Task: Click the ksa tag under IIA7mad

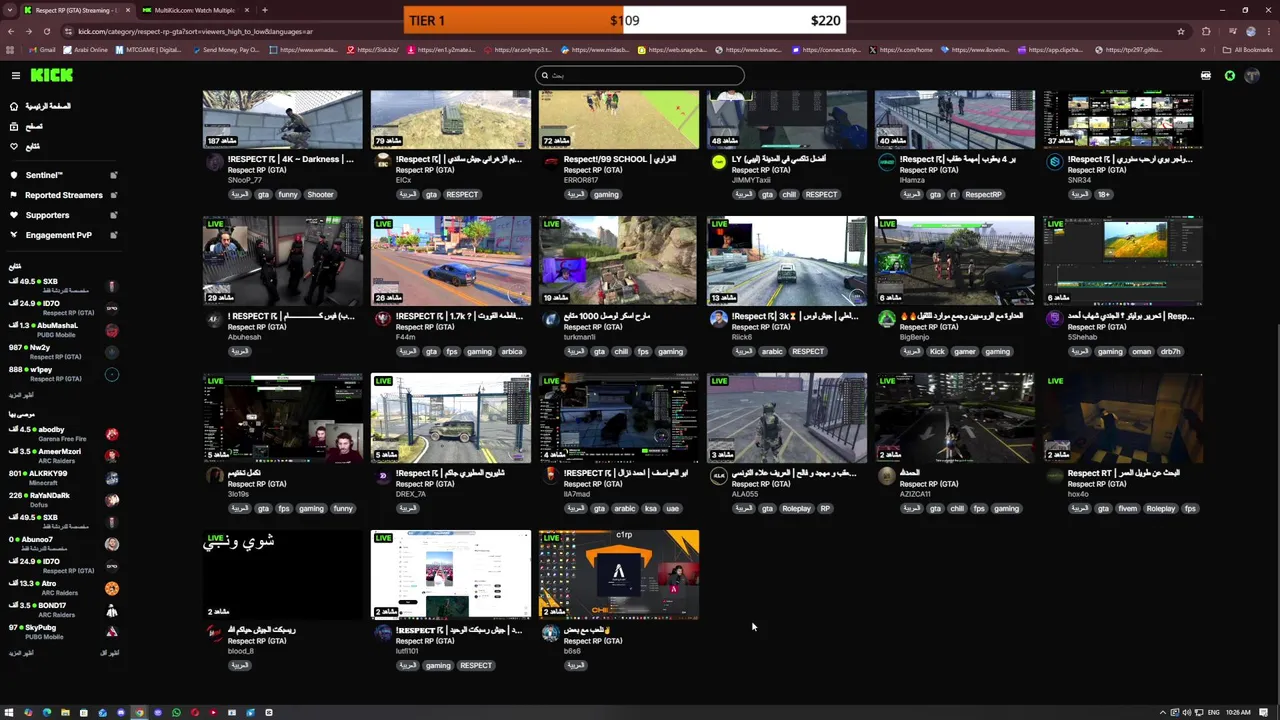Action: click(651, 509)
